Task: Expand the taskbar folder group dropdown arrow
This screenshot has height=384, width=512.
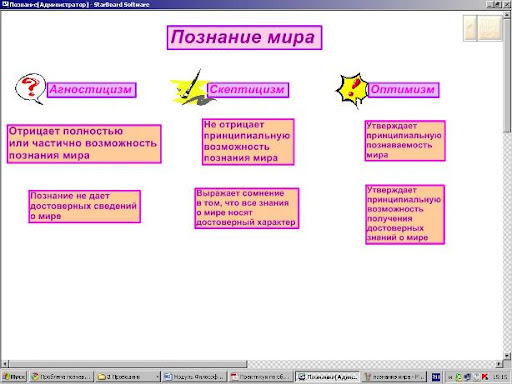Action: 157,377
